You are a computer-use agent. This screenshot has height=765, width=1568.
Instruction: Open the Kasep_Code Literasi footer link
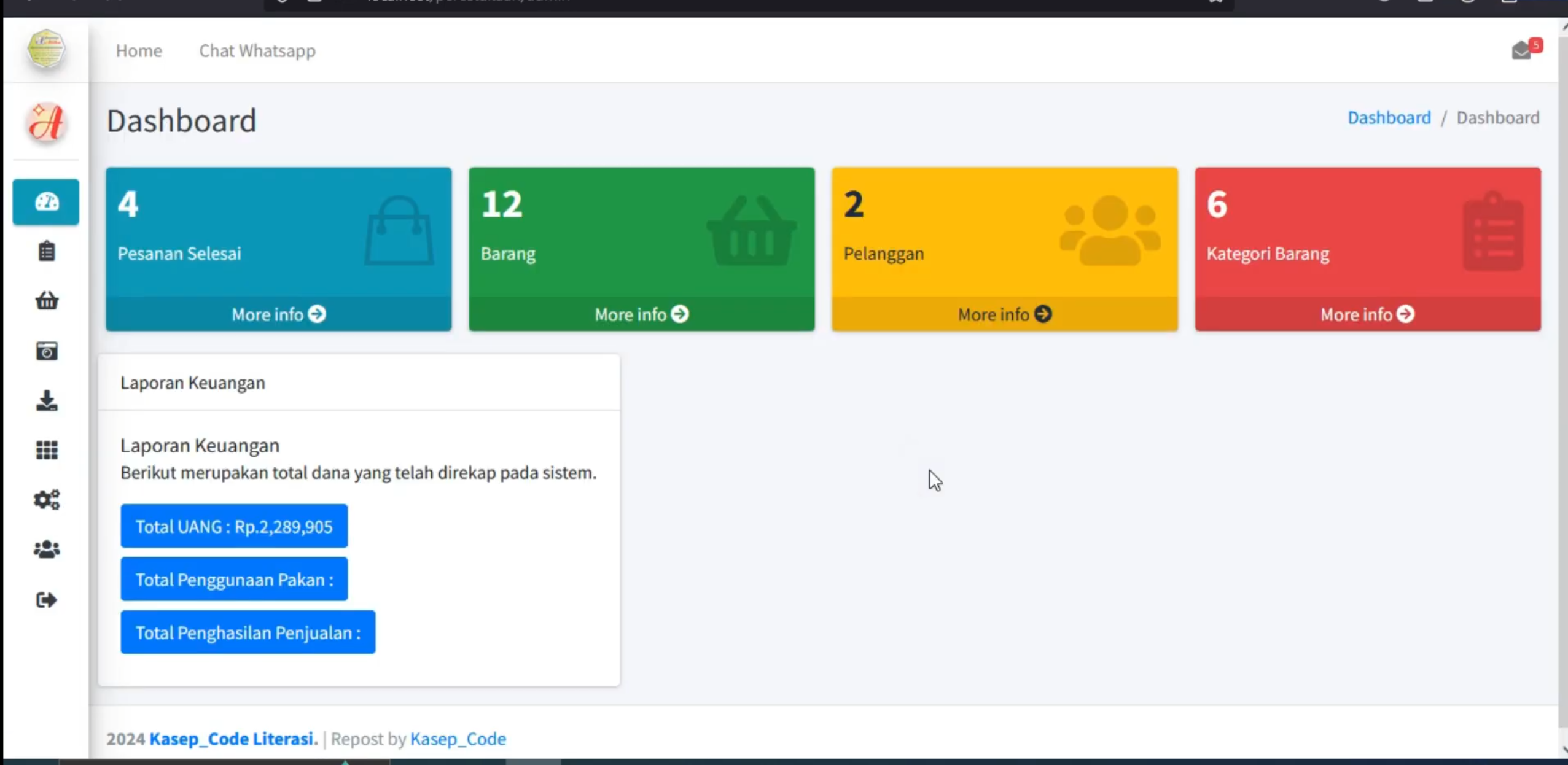click(234, 739)
